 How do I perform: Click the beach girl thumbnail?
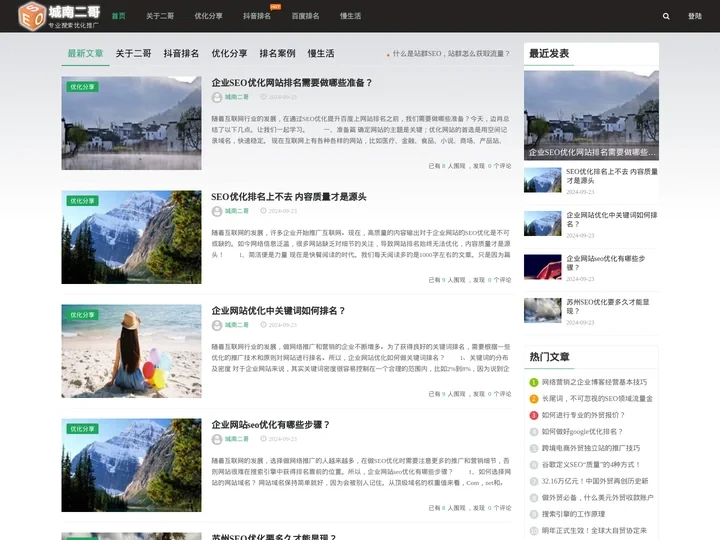click(x=131, y=351)
